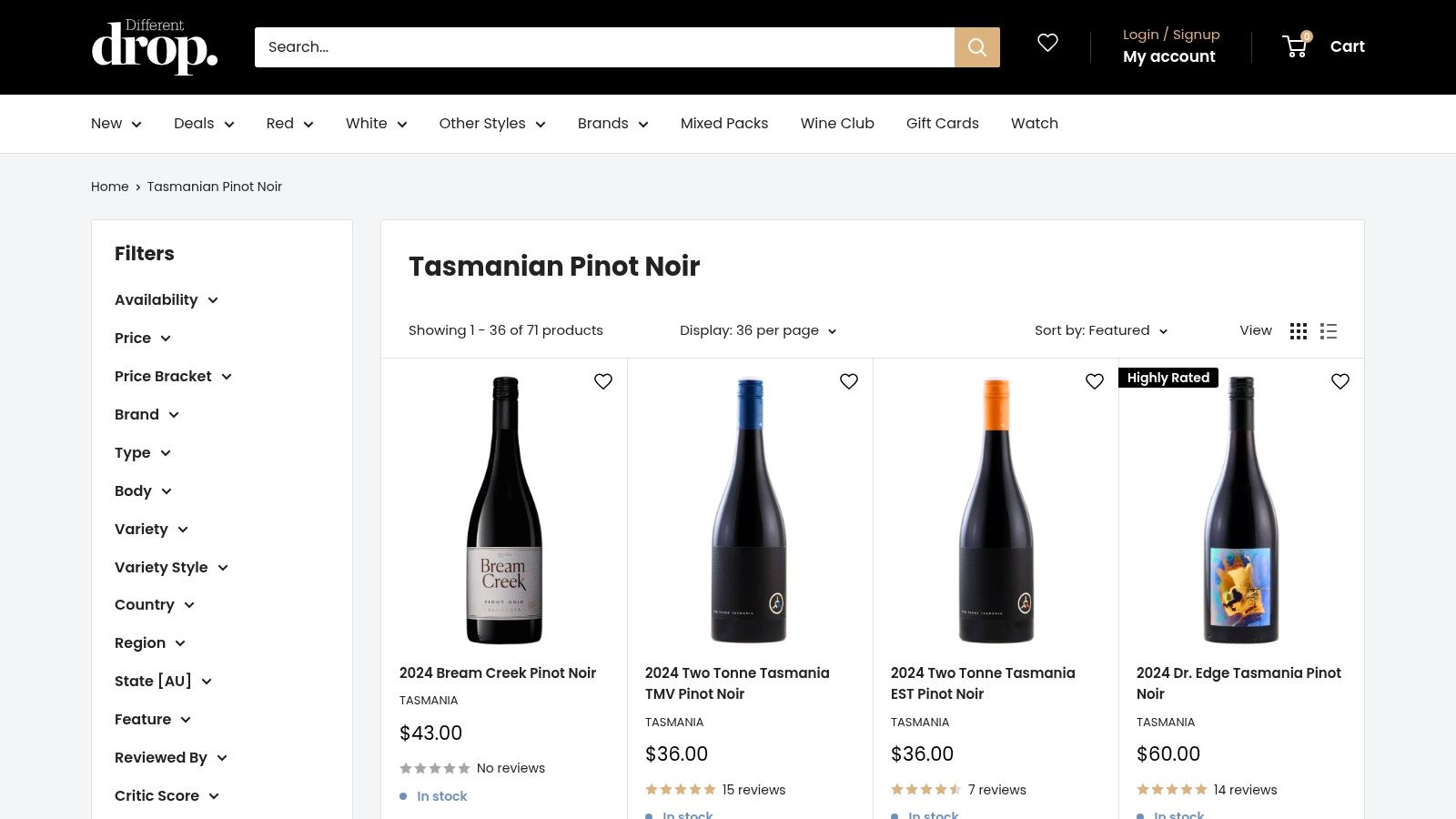The height and width of the screenshot is (819, 1456).
Task: Open the Red wines menu
Action: pyautogui.click(x=289, y=124)
